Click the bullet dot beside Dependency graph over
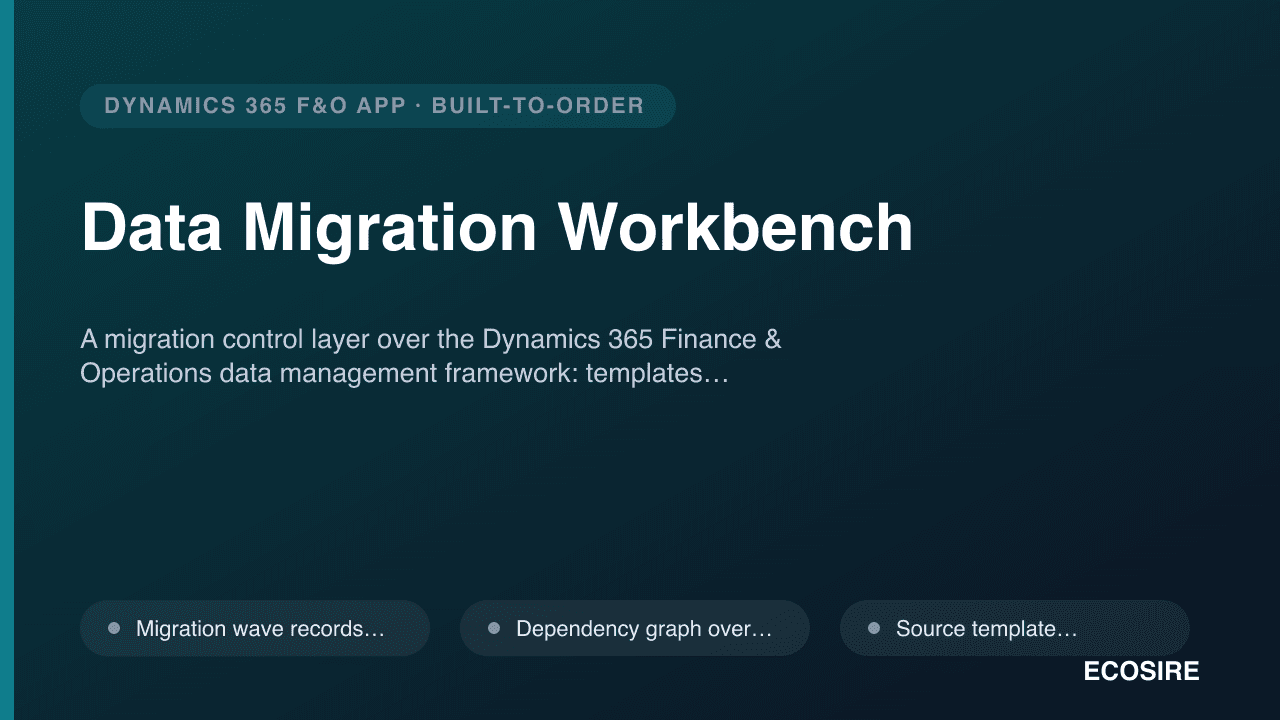 coord(494,628)
